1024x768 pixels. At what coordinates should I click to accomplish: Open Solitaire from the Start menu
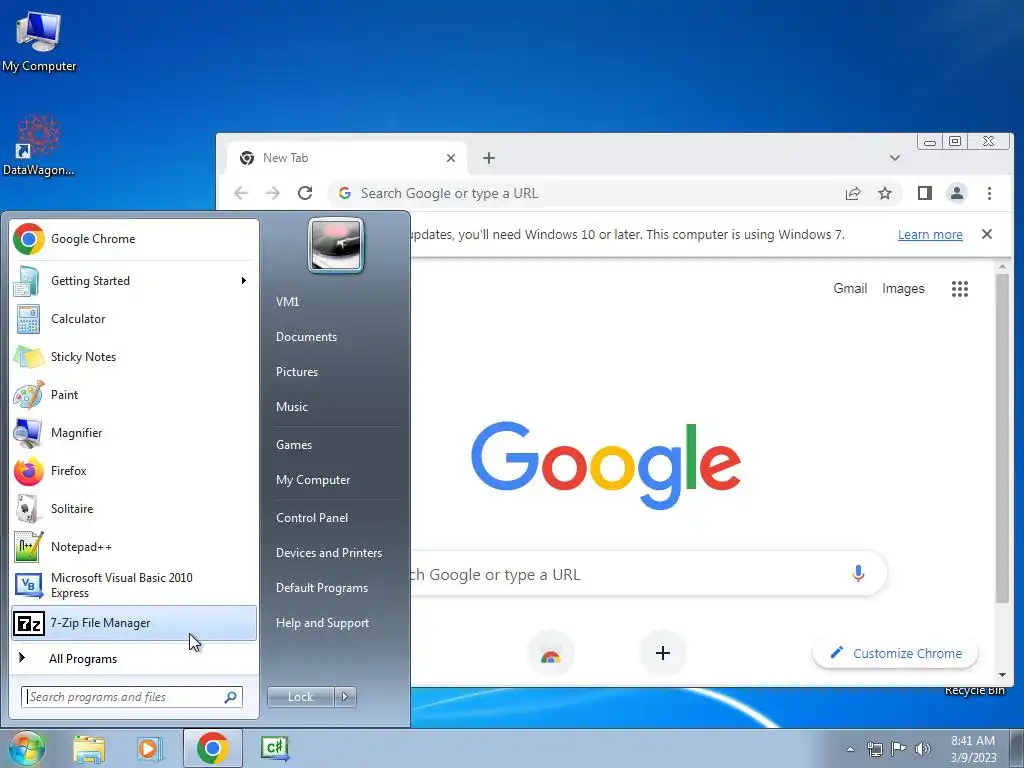[x=134, y=509]
